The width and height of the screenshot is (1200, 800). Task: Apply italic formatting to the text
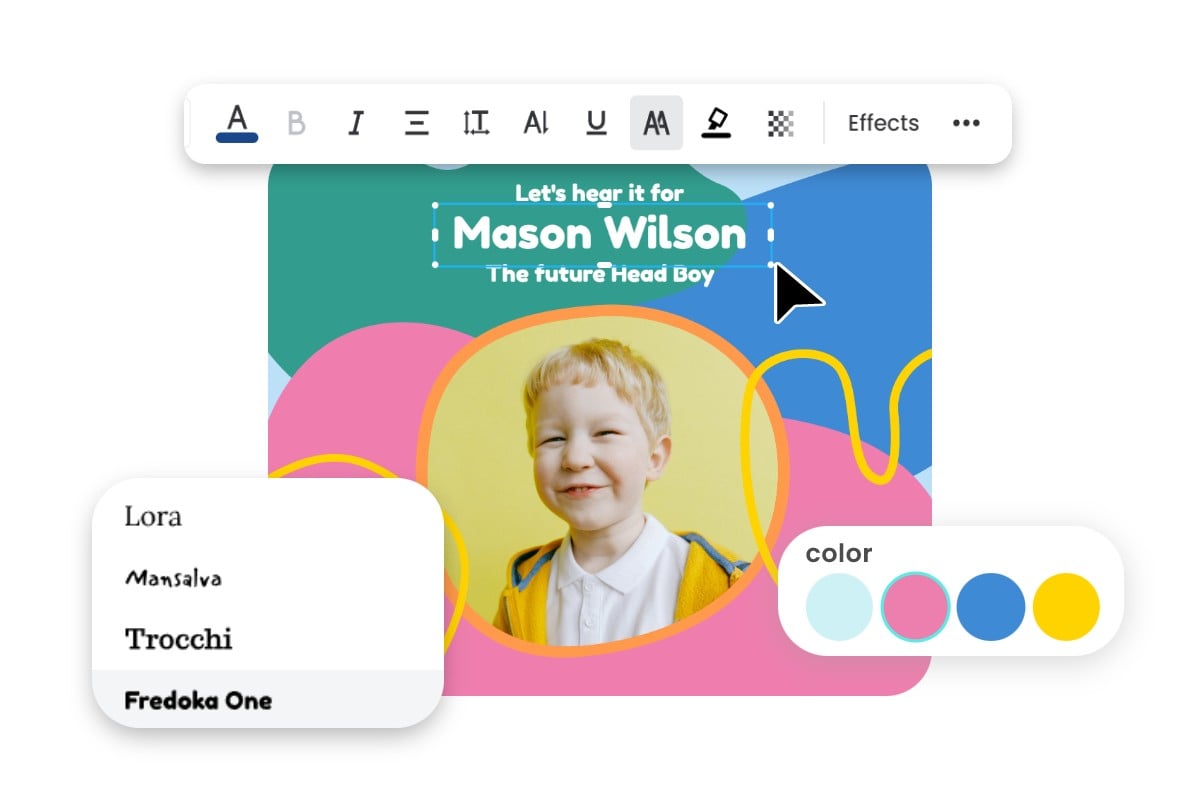pos(355,122)
